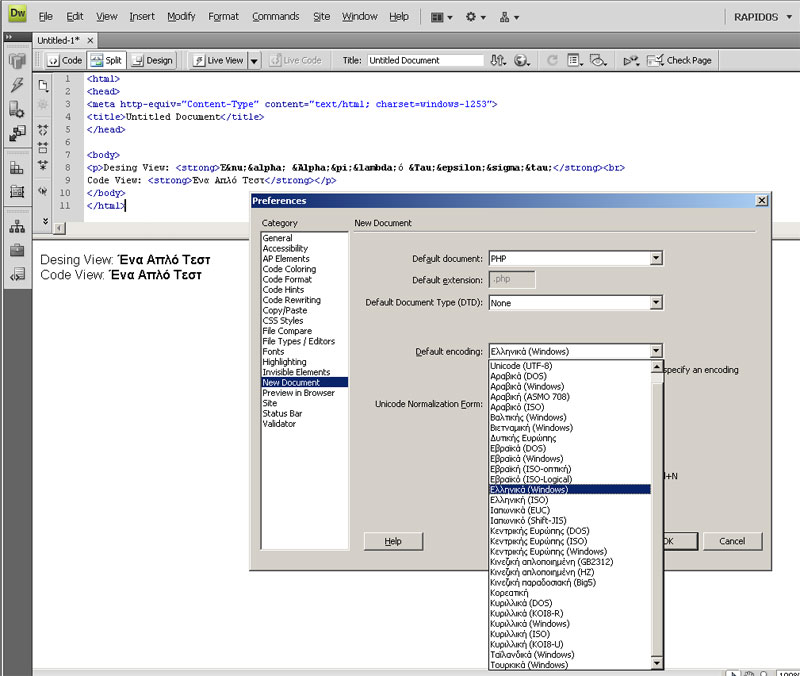The image size is (800, 676).
Task: Open the Modify menu
Action: tap(181, 17)
